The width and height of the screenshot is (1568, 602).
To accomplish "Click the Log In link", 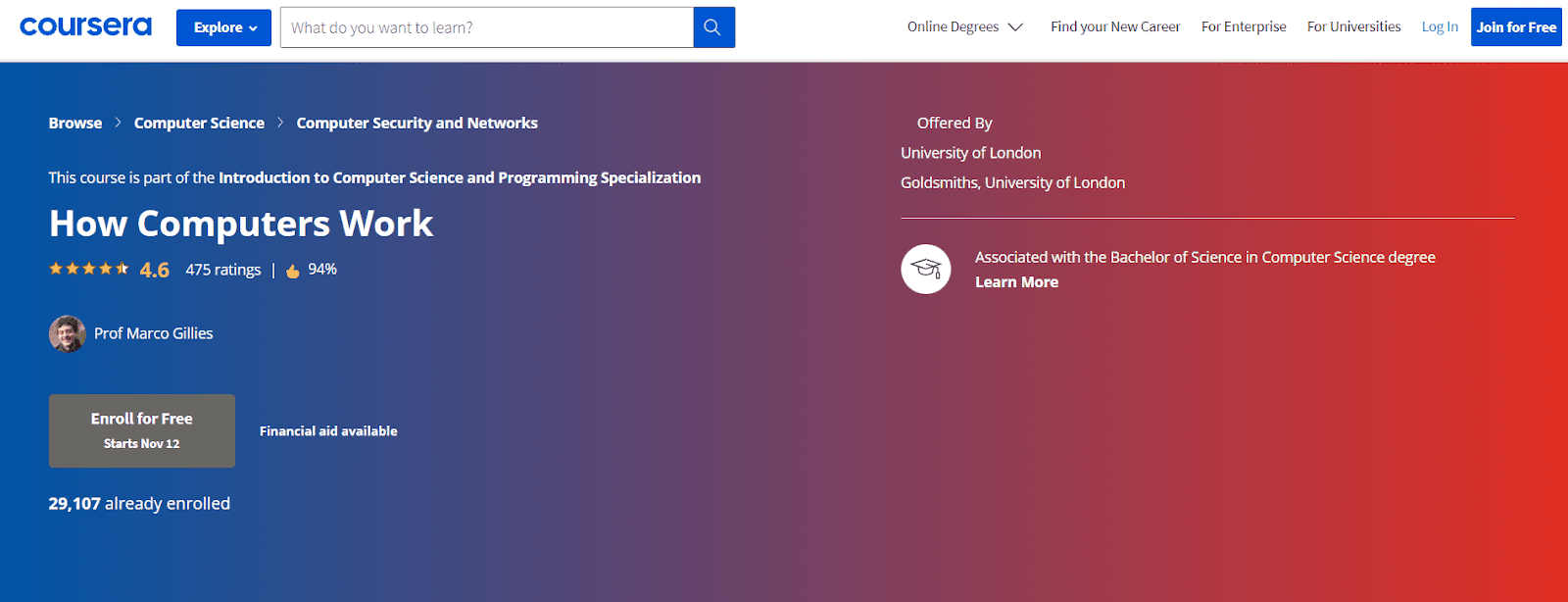I will click(1440, 26).
